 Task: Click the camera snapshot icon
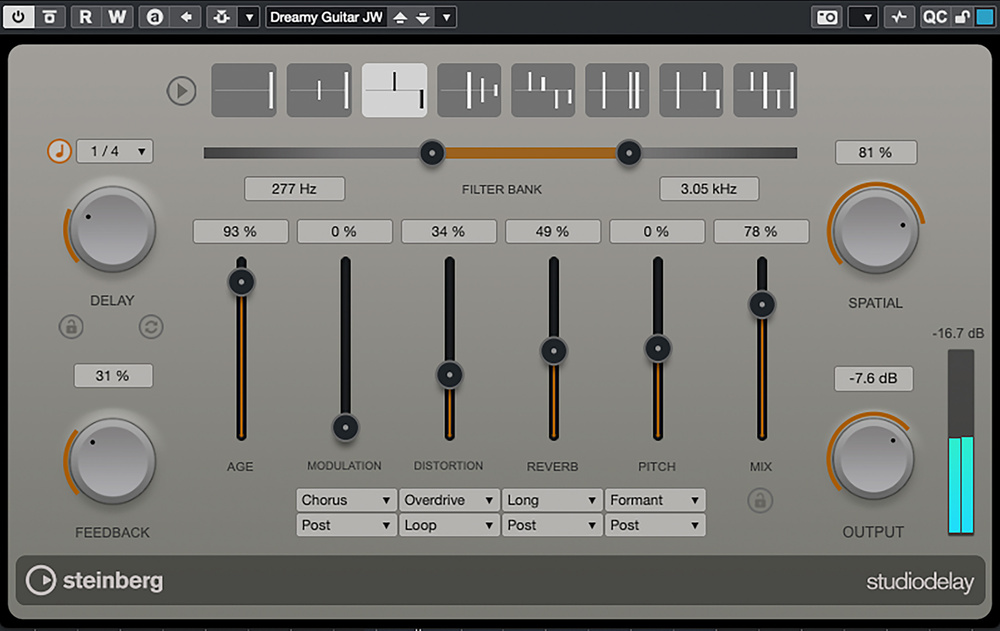click(827, 17)
